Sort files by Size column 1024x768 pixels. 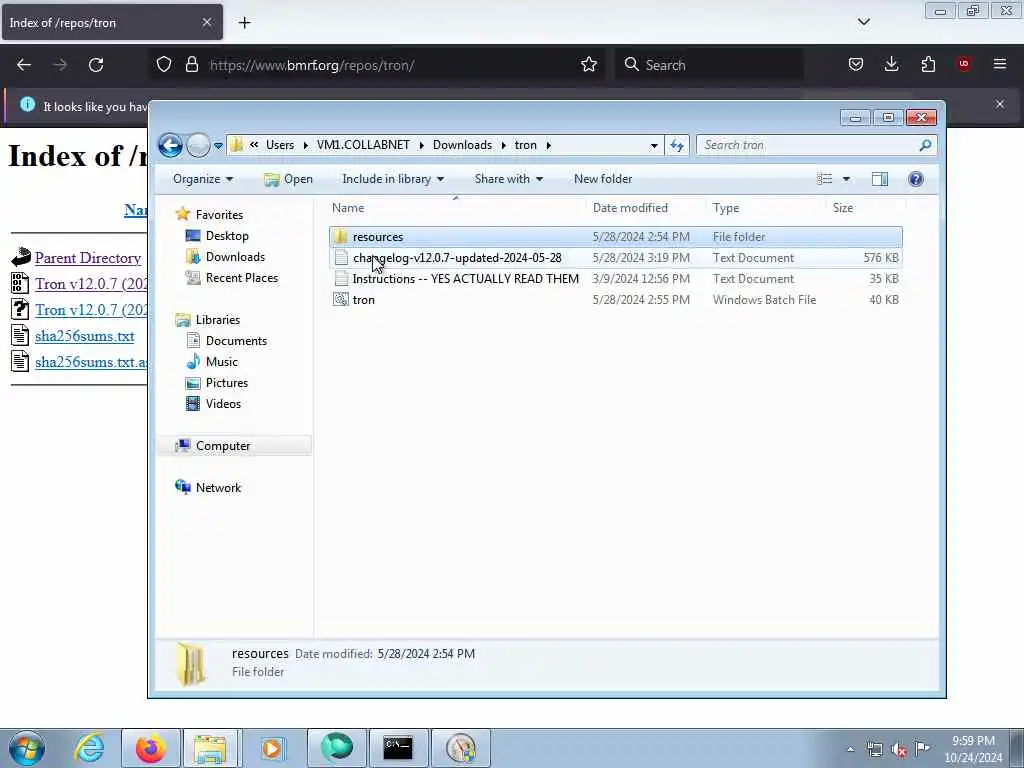pos(866,208)
